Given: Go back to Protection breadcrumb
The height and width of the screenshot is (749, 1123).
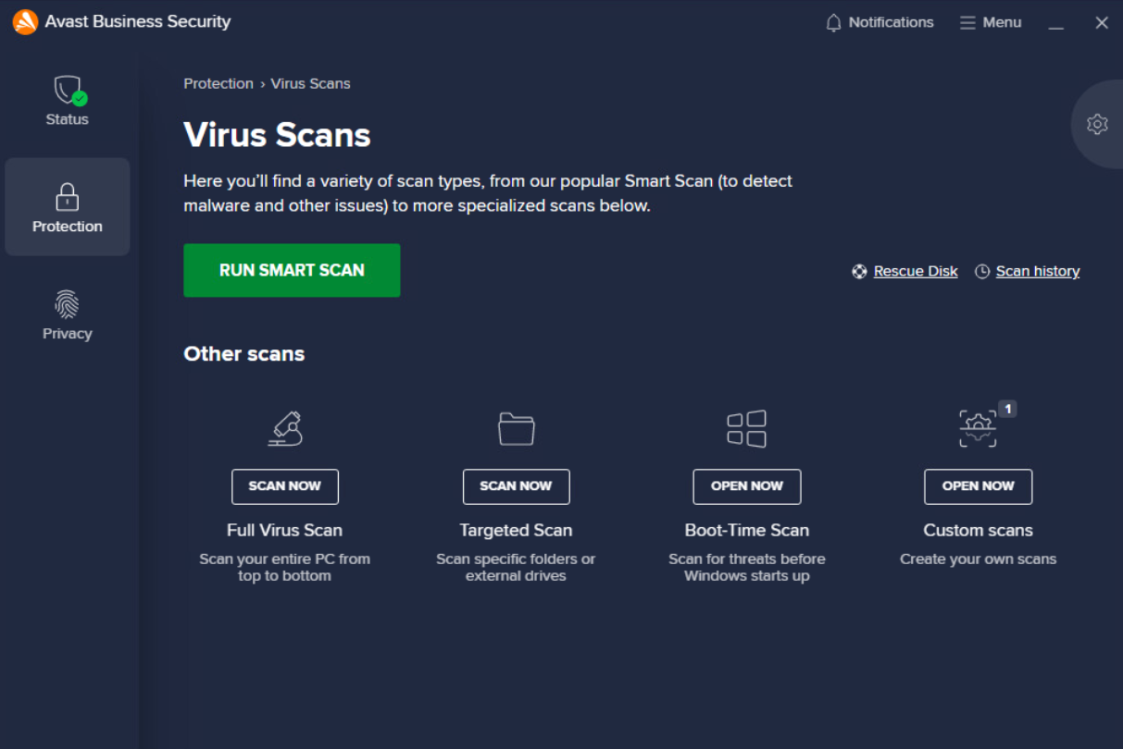Looking at the screenshot, I should coord(218,84).
